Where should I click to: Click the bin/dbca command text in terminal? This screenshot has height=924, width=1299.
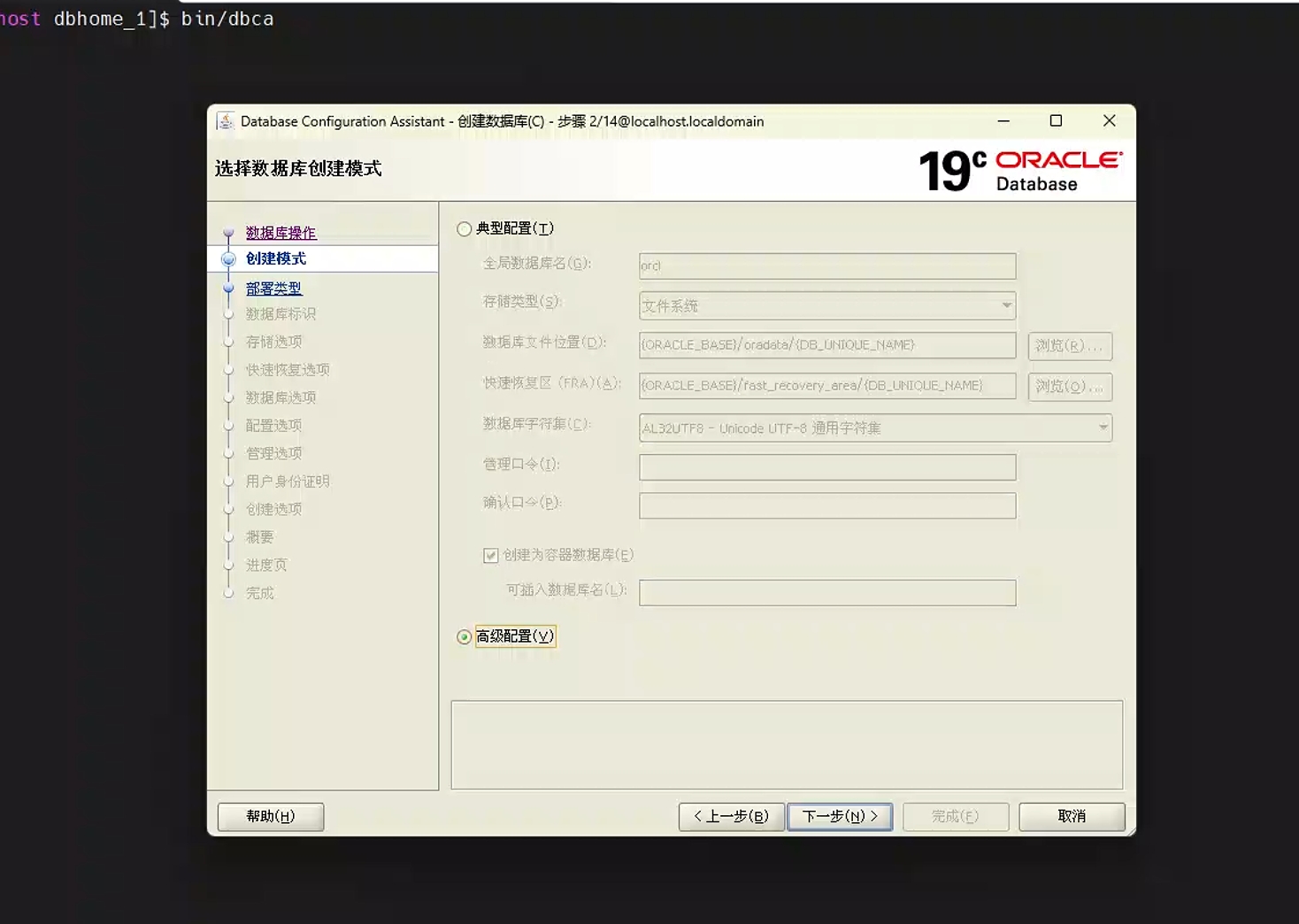click(x=227, y=19)
